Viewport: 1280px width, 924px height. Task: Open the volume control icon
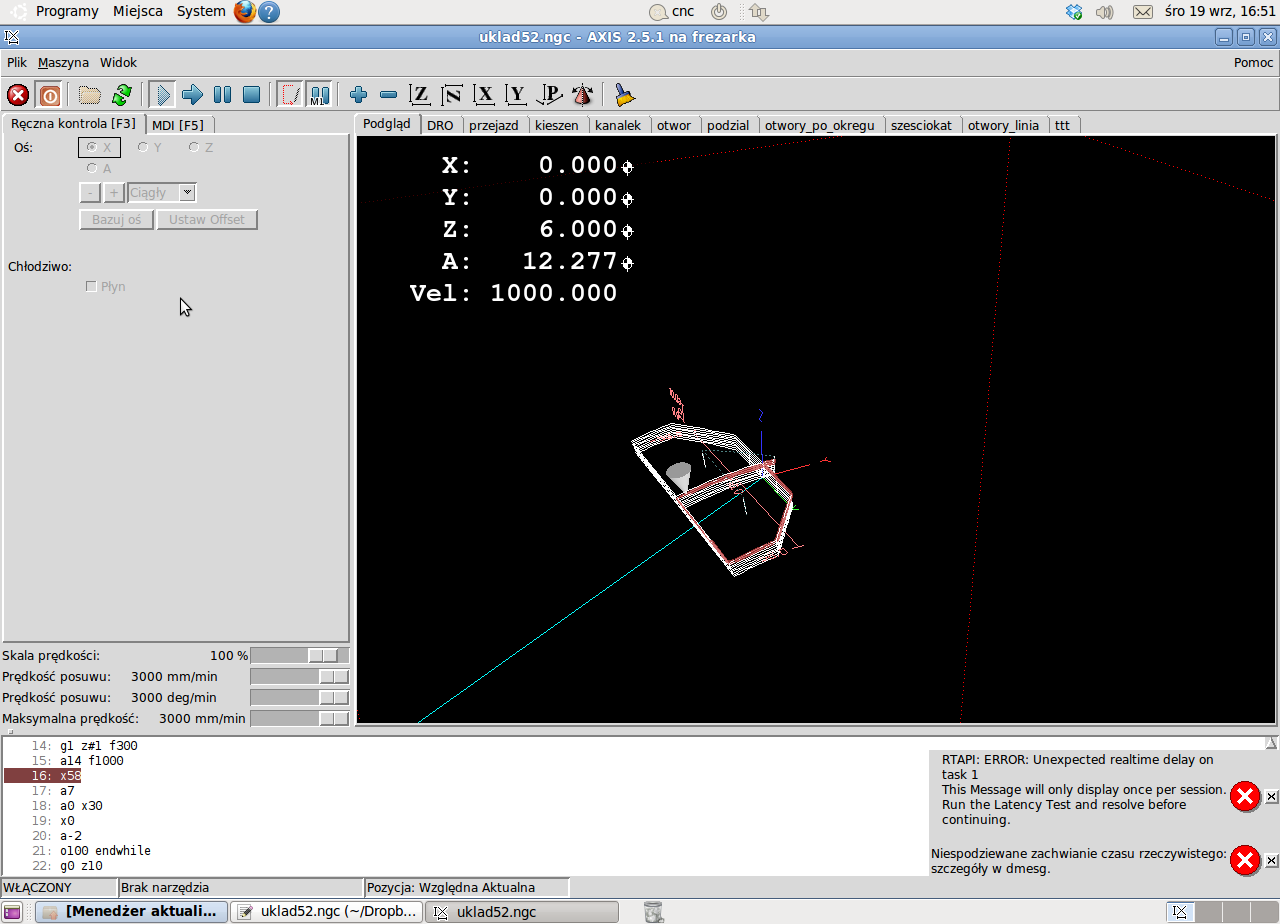click(x=1105, y=12)
